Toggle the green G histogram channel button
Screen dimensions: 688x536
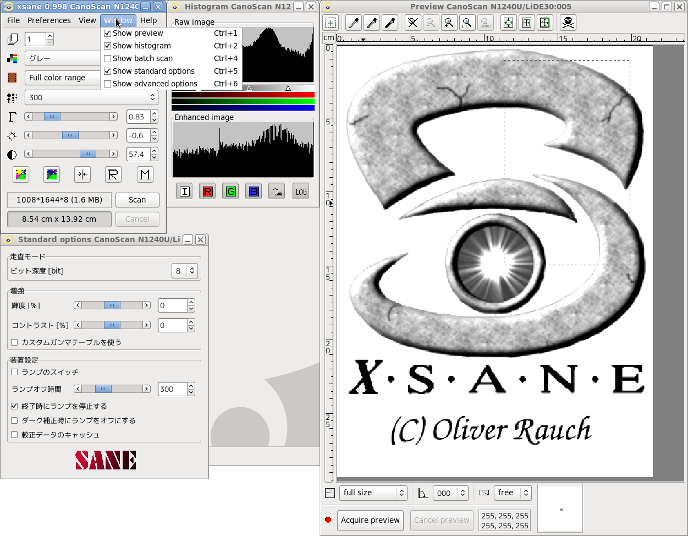click(230, 191)
